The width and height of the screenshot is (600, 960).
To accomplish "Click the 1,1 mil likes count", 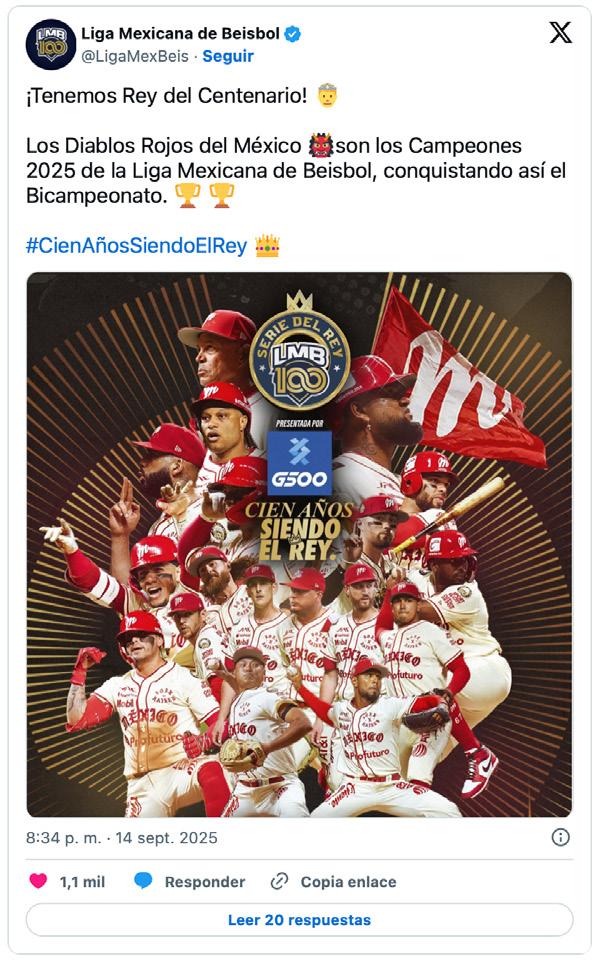I will click(82, 882).
